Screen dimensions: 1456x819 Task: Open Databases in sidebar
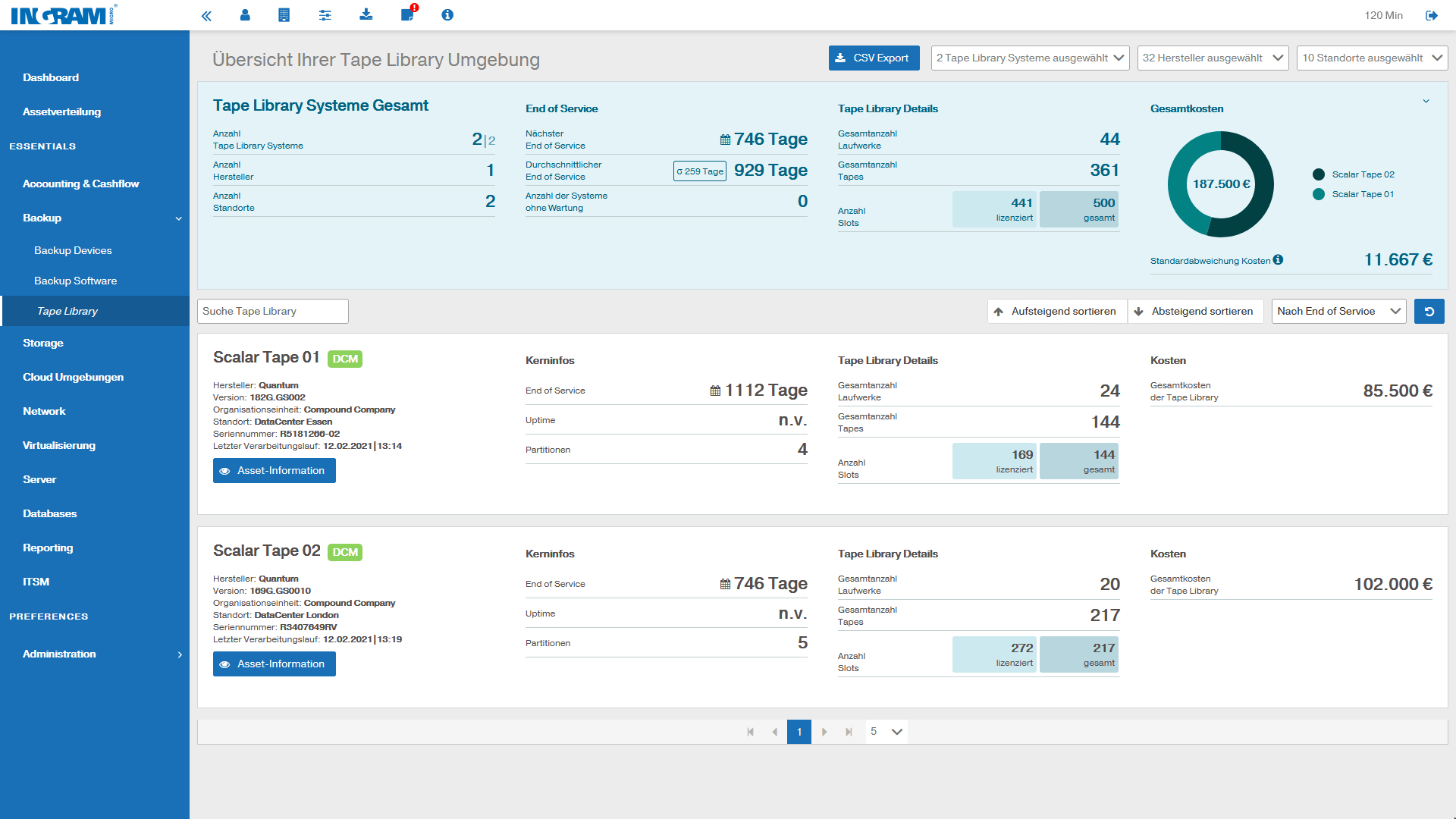coord(49,513)
